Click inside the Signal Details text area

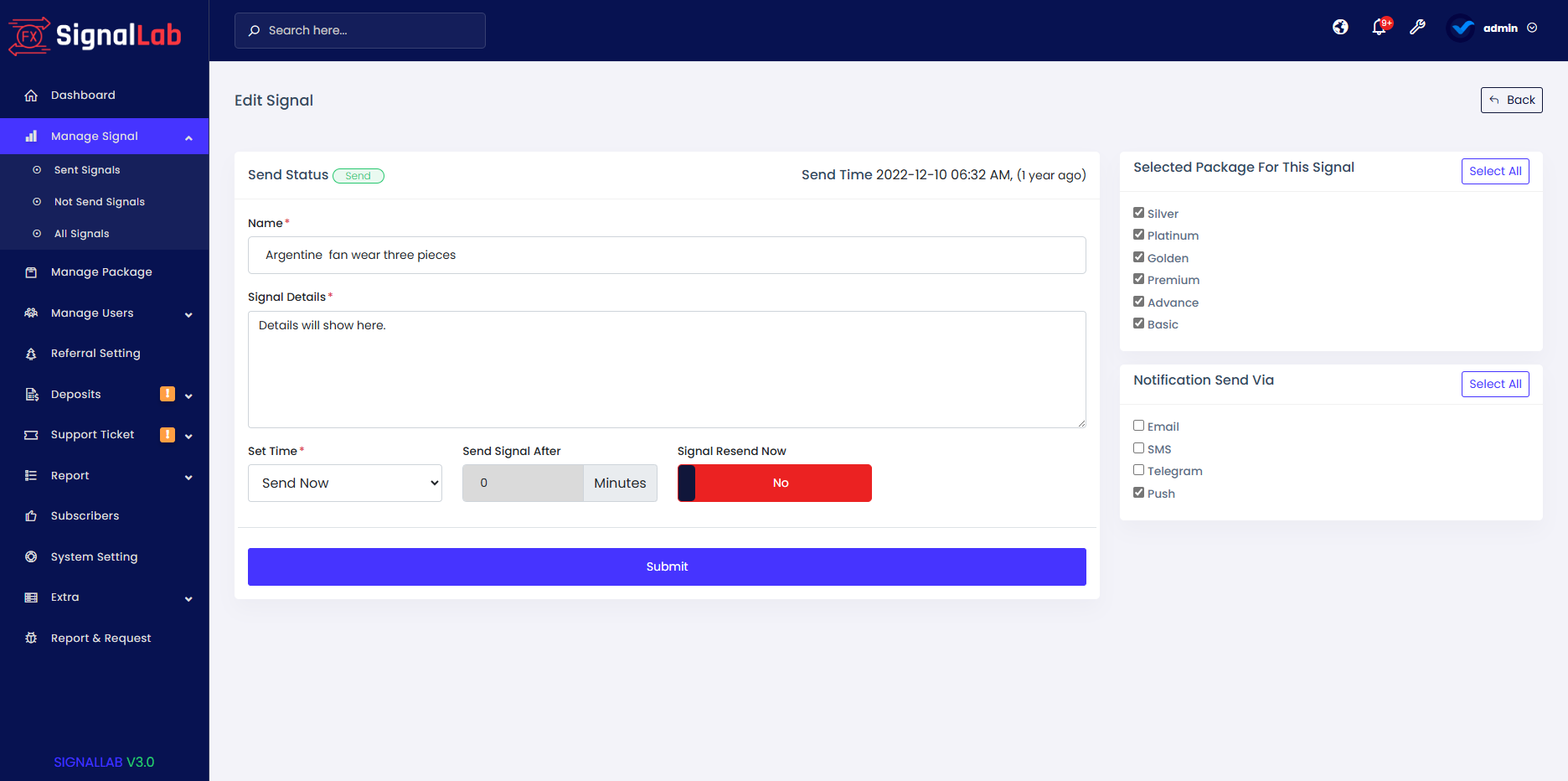point(666,370)
